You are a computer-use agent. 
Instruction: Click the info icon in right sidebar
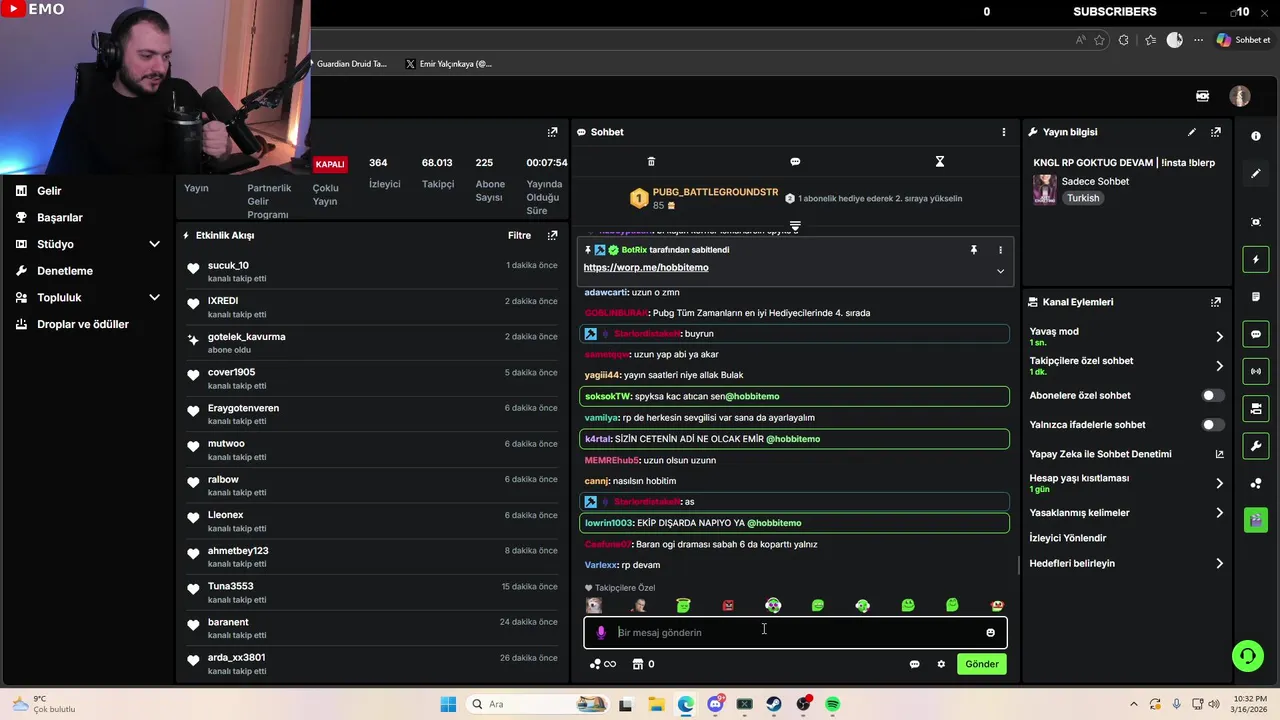click(x=1256, y=136)
